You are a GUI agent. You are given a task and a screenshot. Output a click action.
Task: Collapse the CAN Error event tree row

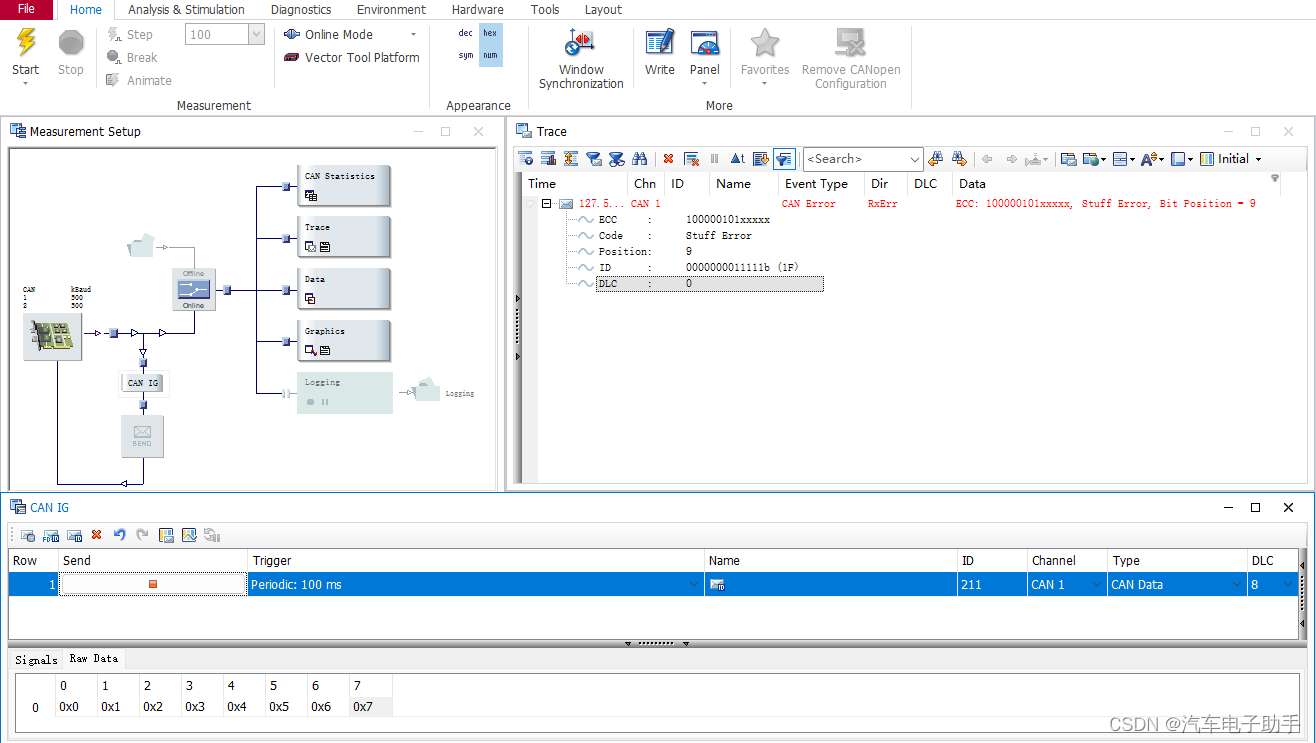coord(547,203)
